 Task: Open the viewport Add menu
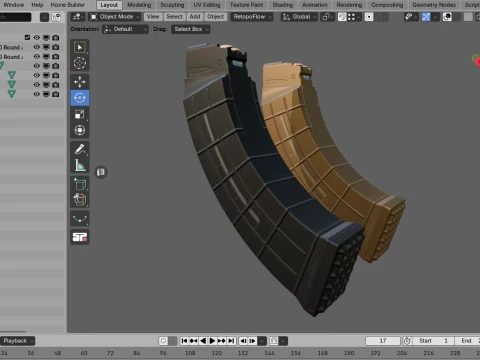pyautogui.click(x=195, y=17)
